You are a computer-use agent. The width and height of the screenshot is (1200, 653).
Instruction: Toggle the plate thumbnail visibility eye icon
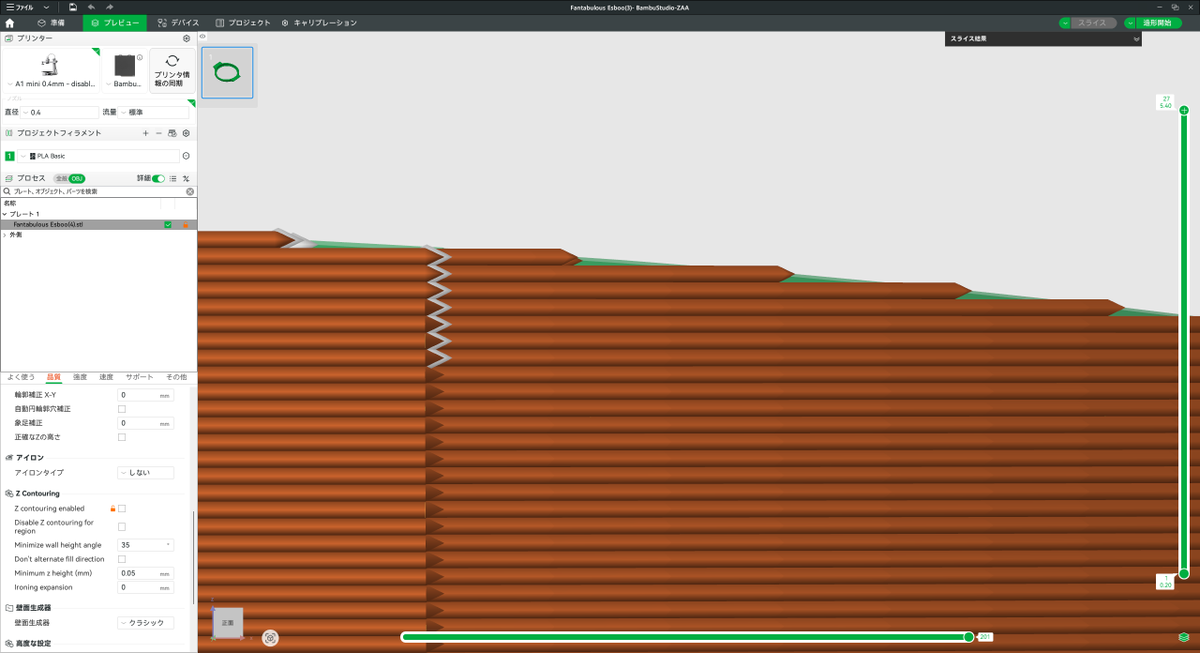click(x=203, y=37)
